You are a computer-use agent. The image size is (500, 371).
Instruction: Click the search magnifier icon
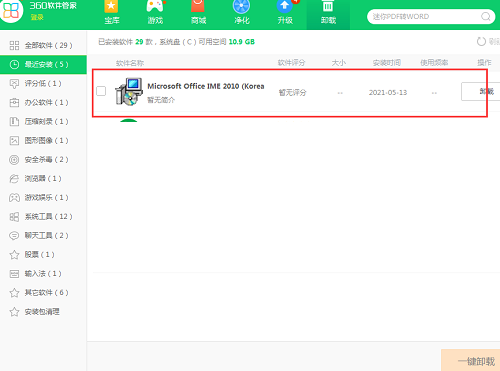point(486,16)
